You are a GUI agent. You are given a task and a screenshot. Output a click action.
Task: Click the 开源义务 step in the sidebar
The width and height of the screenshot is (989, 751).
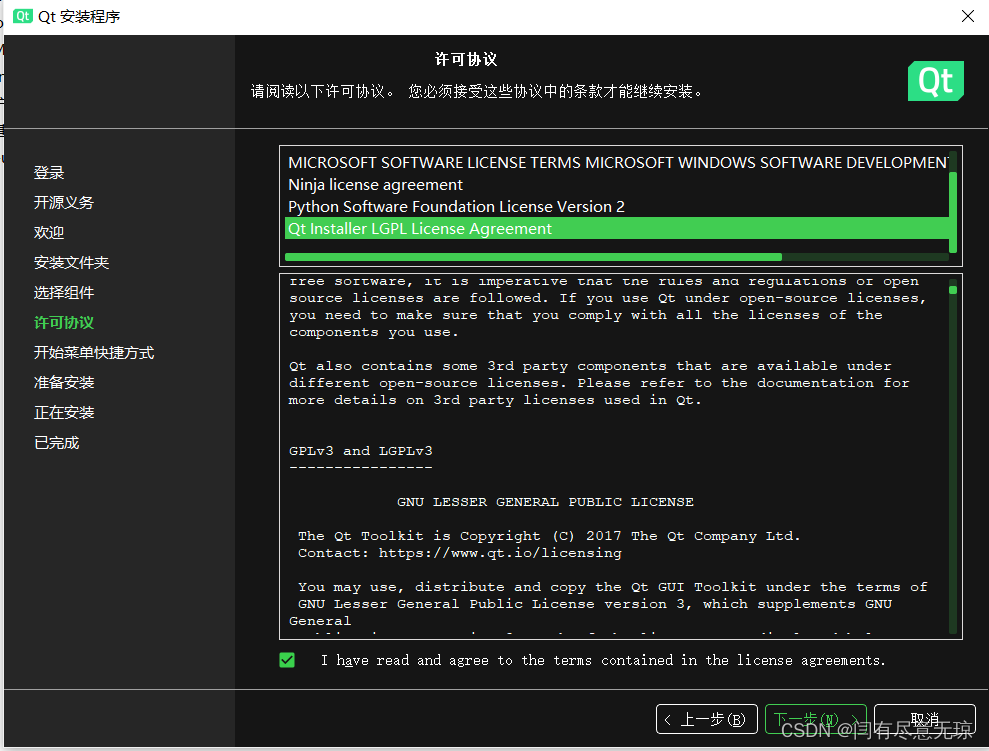[x=64, y=202]
